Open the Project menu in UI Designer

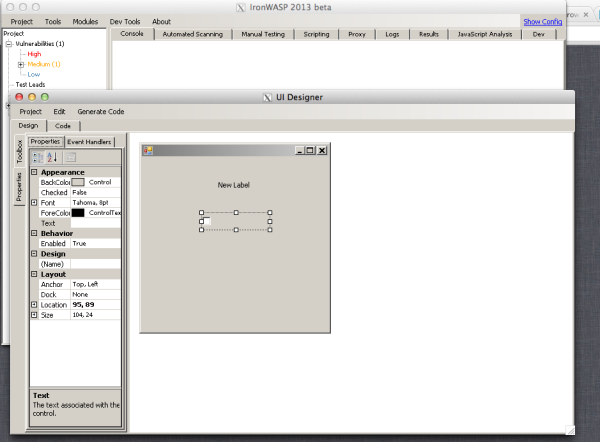pyautogui.click(x=31, y=112)
